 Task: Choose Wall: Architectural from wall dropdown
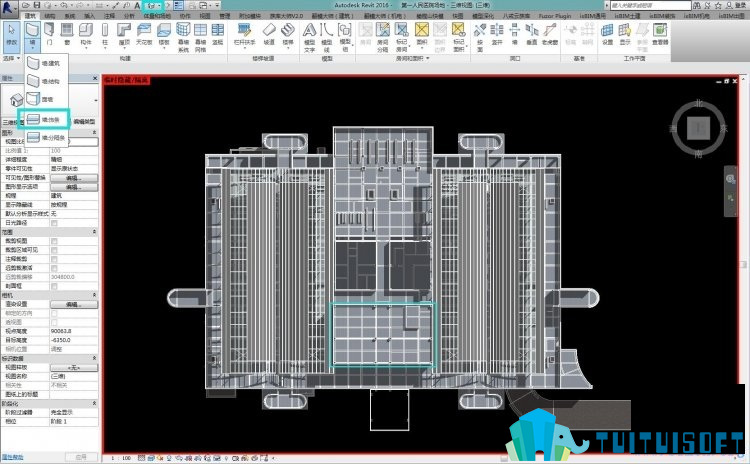tap(46, 63)
